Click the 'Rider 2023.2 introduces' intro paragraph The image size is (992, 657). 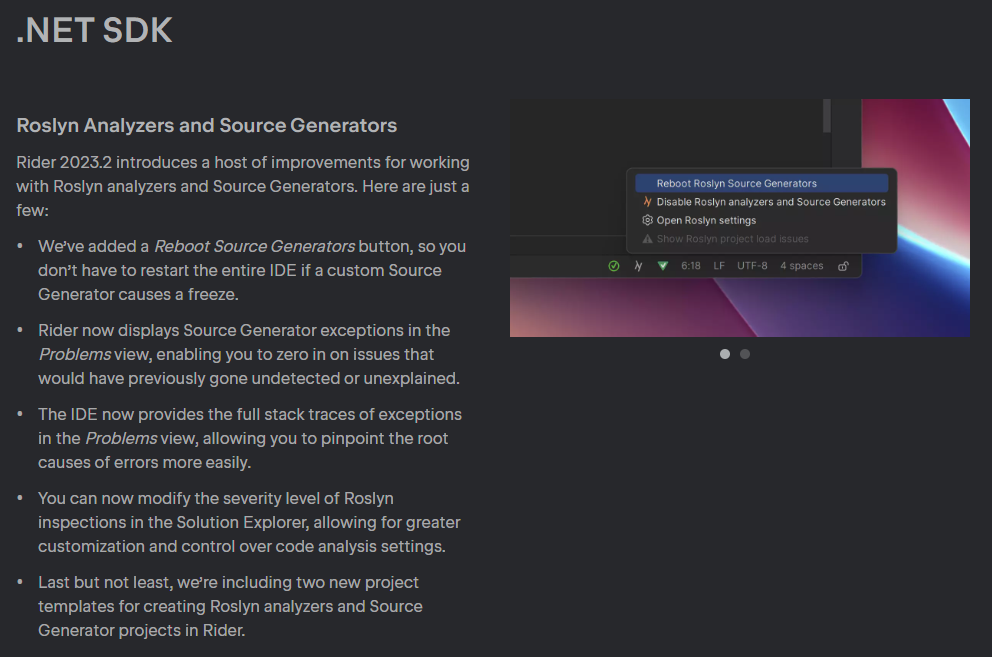[x=243, y=186]
